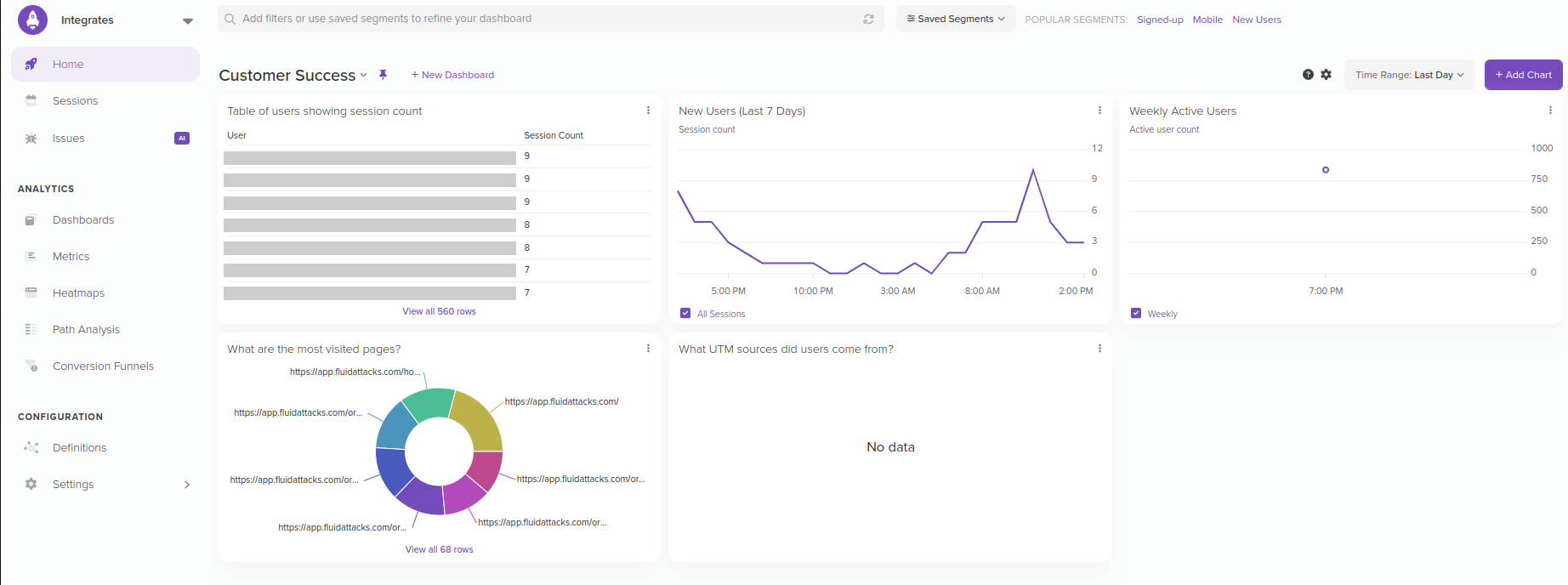Click the pin dashboard icon
Image resolution: width=1568 pixels, height=585 pixels.
pos(383,75)
